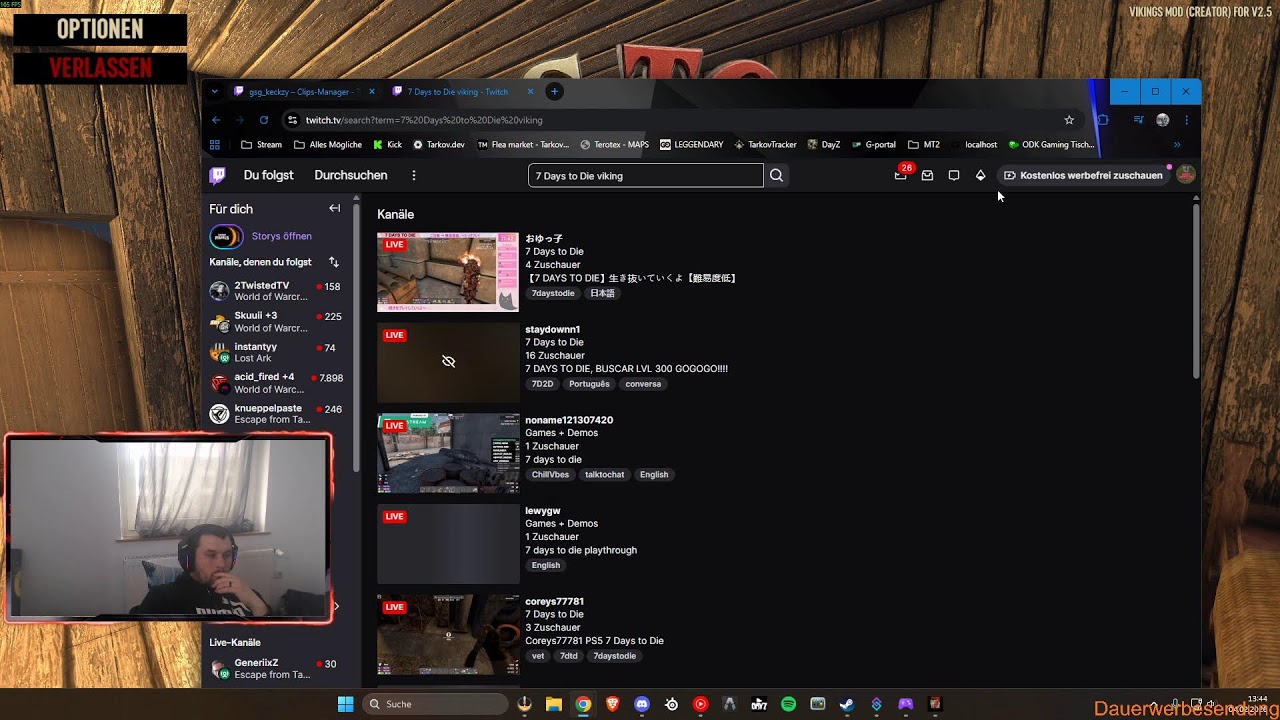
Task: Open the G-portal bookmark
Action: pos(873,145)
